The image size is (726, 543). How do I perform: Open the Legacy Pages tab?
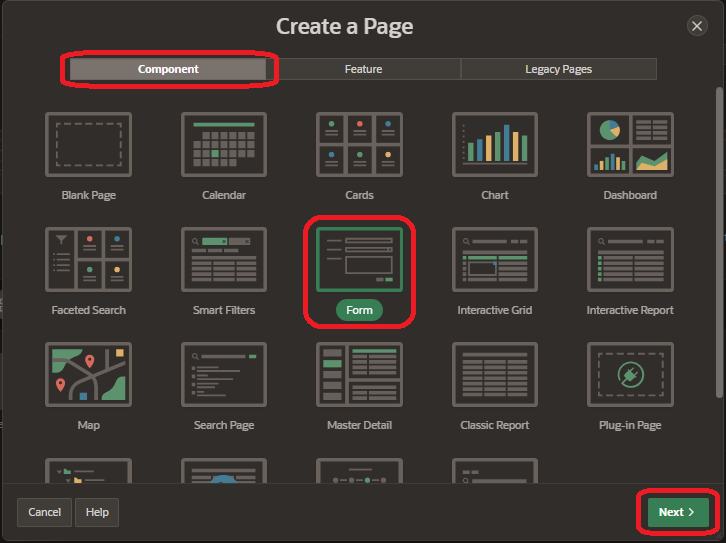click(558, 69)
